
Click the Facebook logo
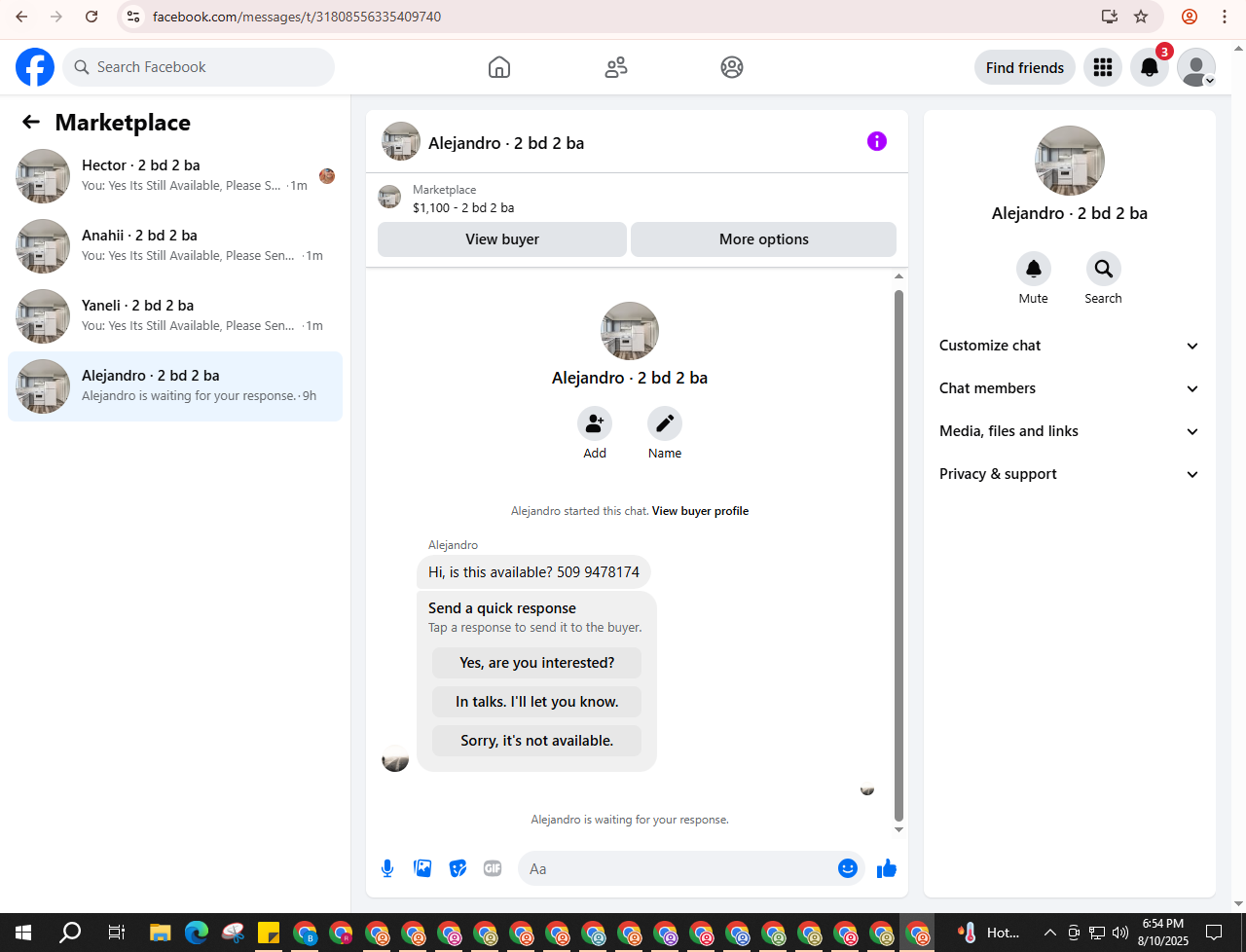click(x=35, y=67)
